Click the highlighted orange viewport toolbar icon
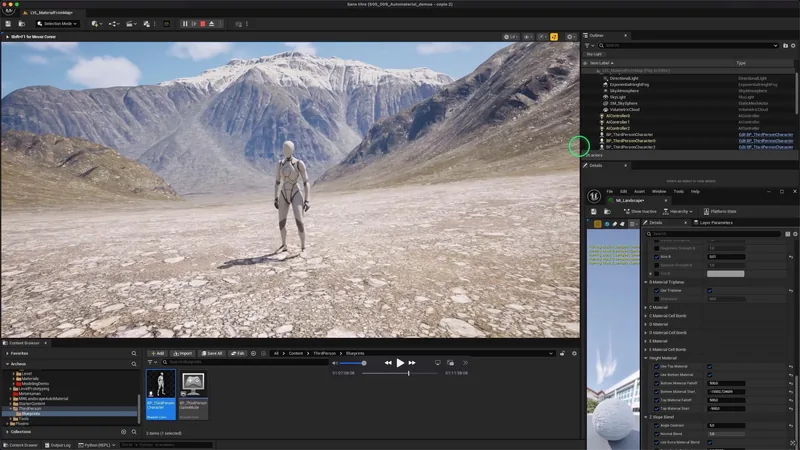800x450 pixels. click(554, 37)
